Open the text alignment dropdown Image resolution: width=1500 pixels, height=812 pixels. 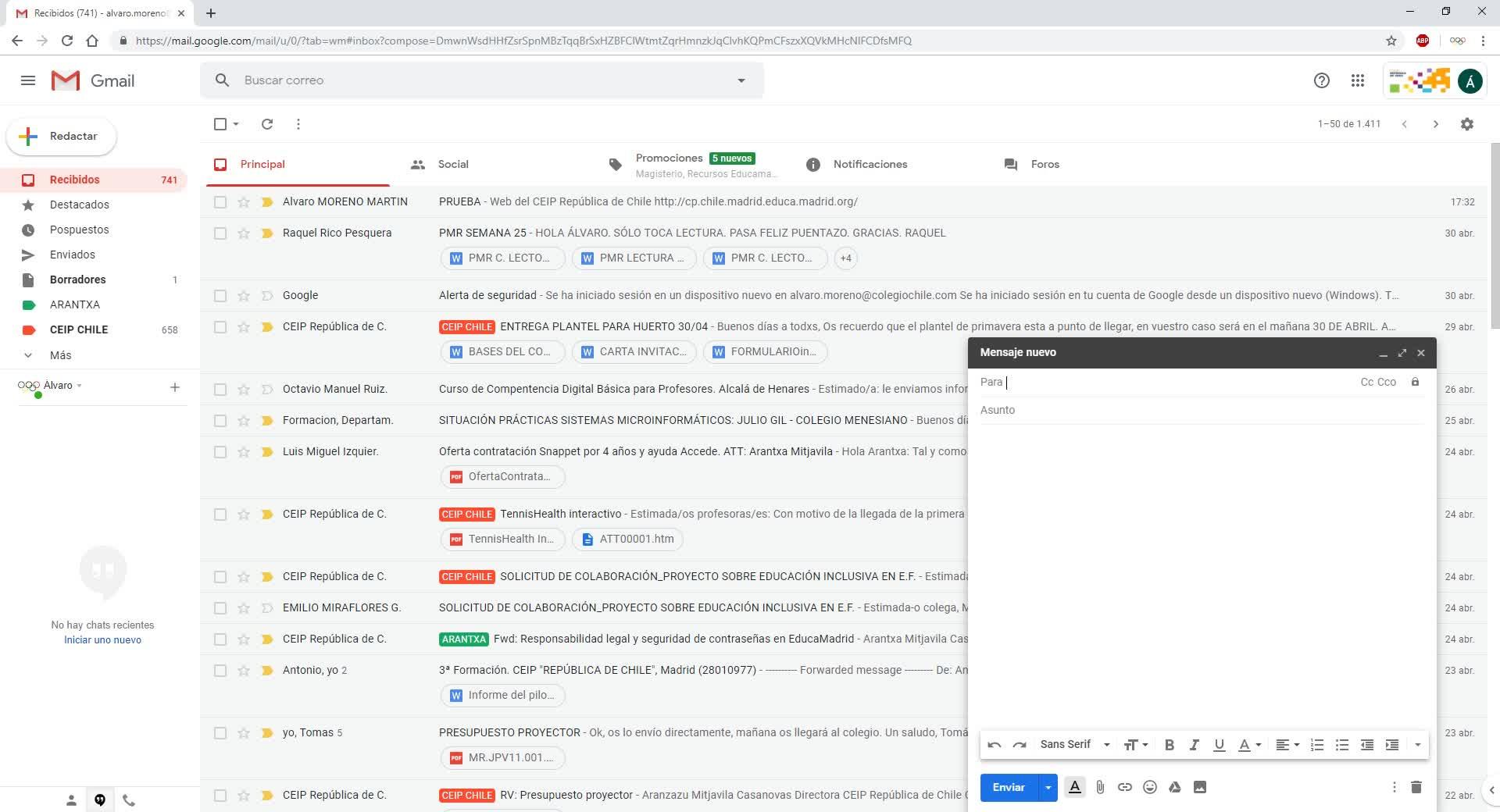tap(1287, 745)
